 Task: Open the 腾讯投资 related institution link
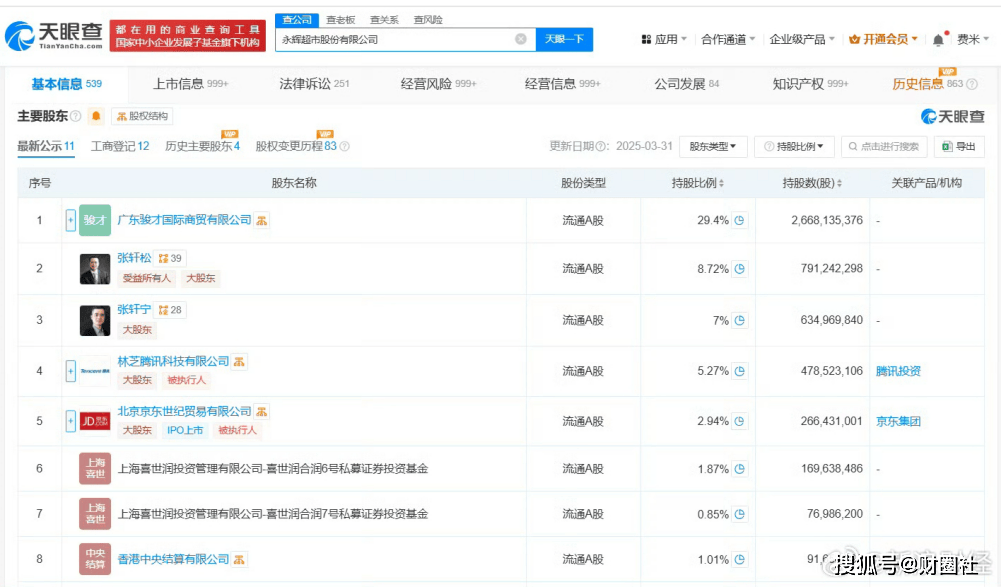pyautogui.click(x=898, y=371)
